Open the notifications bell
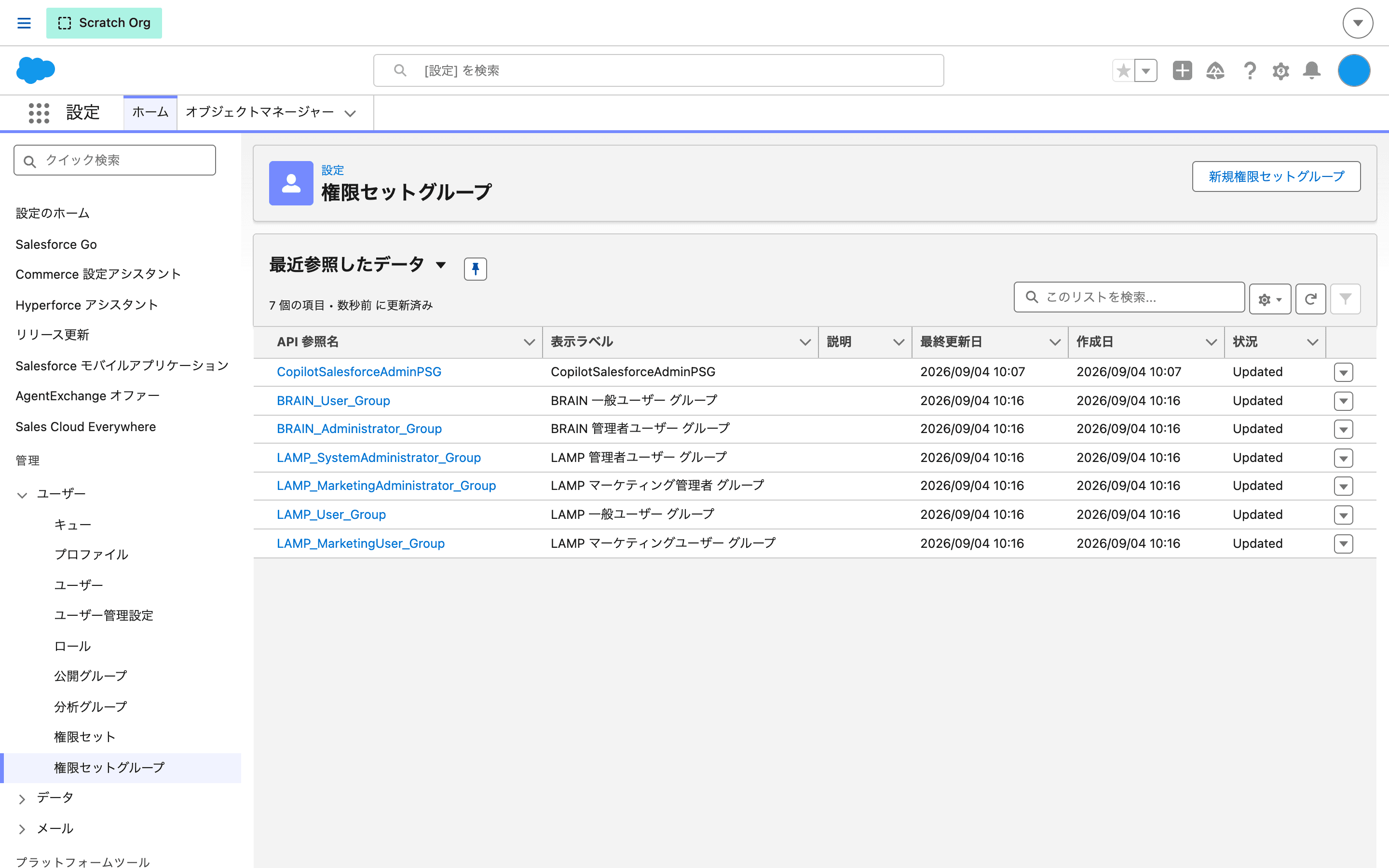This screenshot has width=1389, height=868. [x=1311, y=70]
